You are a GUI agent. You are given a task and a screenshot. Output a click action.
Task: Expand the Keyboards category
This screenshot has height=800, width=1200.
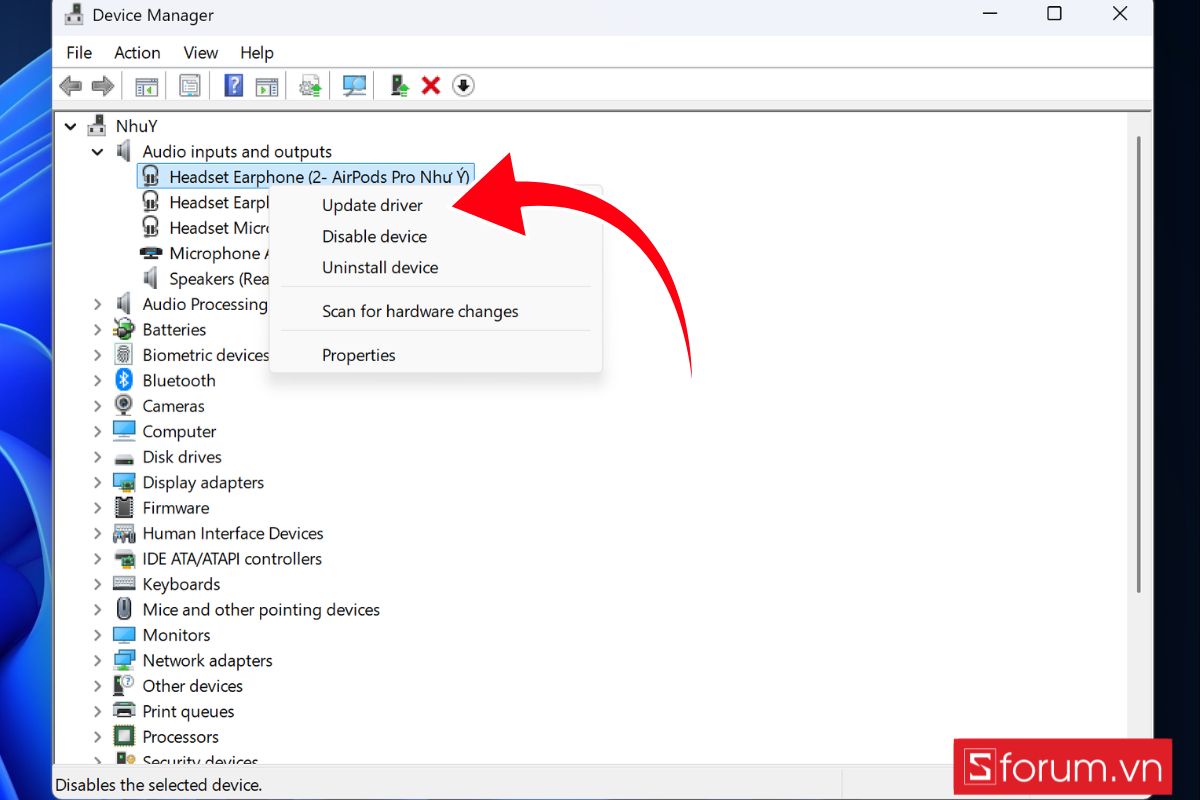[x=97, y=584]
